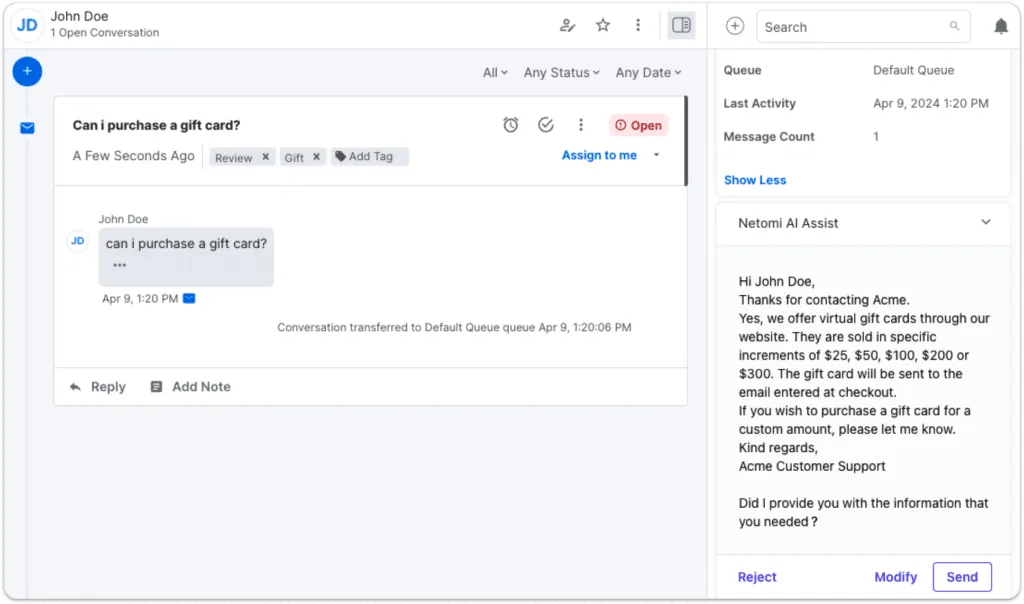Star John Doe's contact
Image resolution: width=1024 pixels, height=604 pixels.
click(x=603, y=25)
